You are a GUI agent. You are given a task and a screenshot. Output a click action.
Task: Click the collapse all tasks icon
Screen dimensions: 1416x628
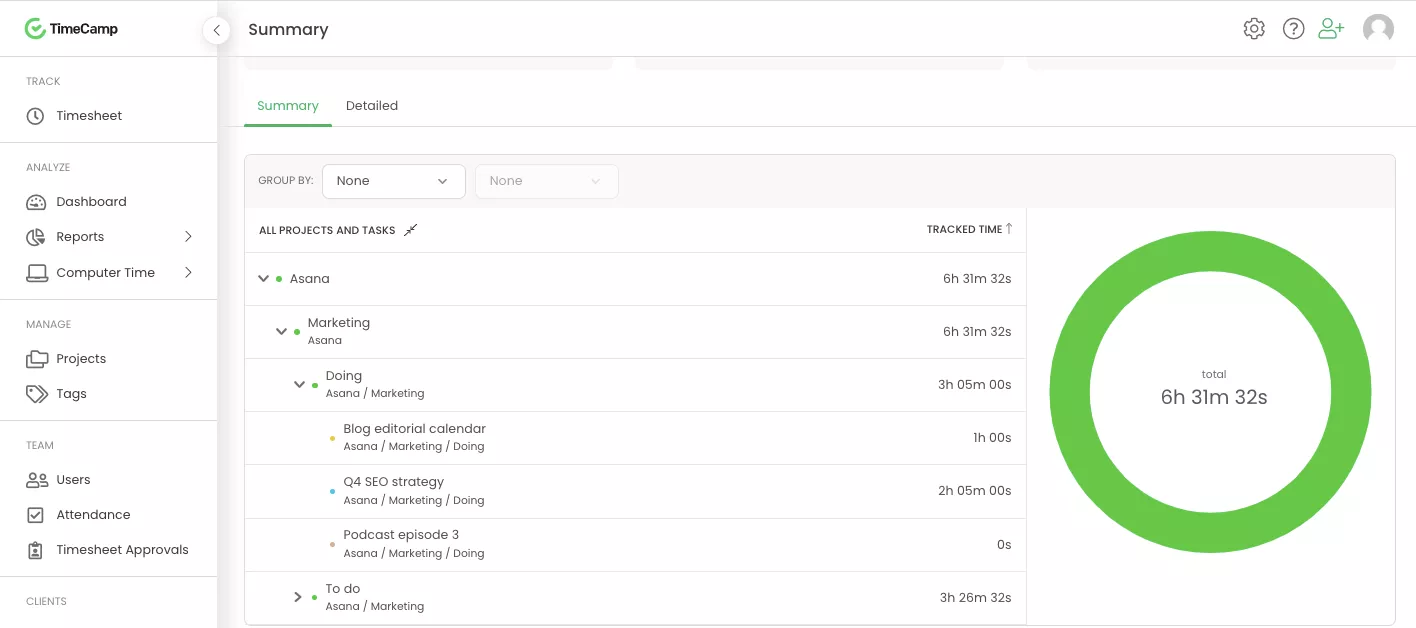click(410, 230)
